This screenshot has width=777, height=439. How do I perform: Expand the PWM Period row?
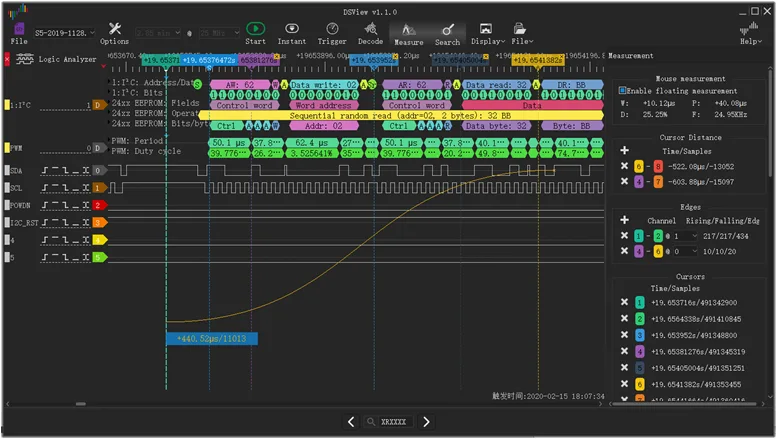click(x=110, y=140)
